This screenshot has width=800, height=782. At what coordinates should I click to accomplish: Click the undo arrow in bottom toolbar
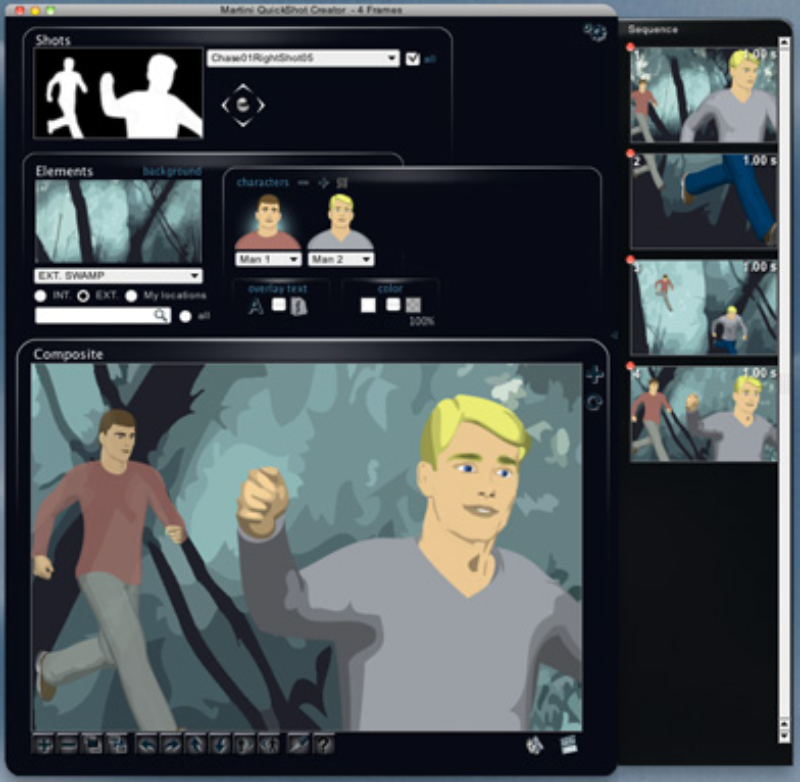click(147, 744)
